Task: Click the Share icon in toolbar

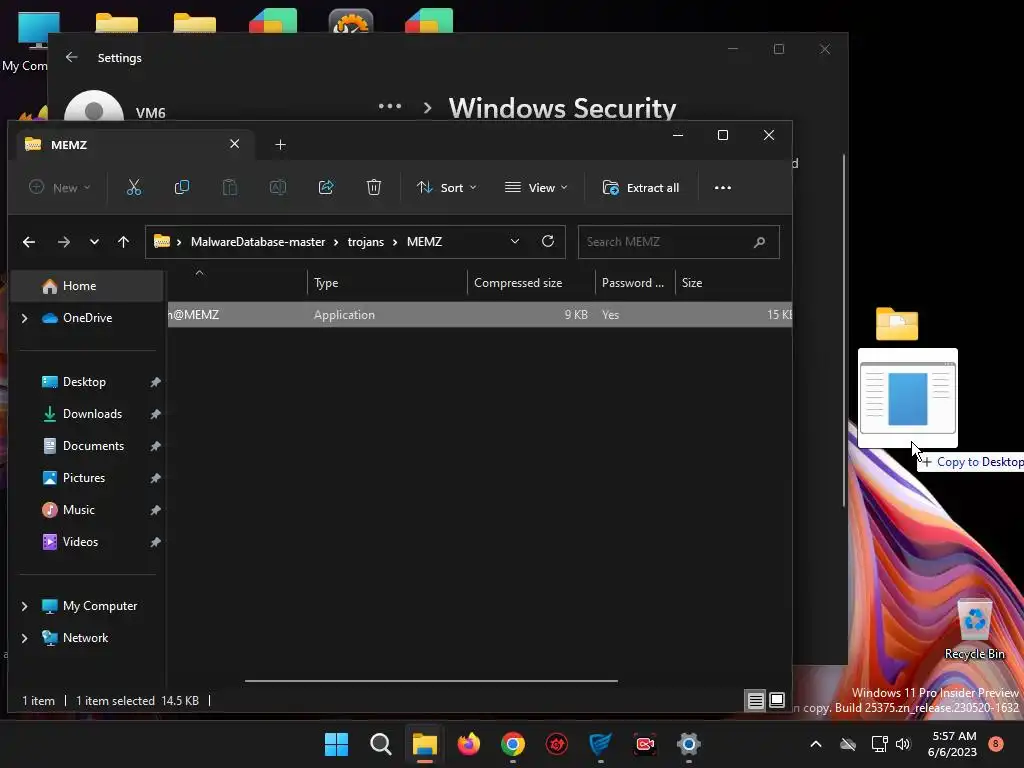Action: [326, 187]
